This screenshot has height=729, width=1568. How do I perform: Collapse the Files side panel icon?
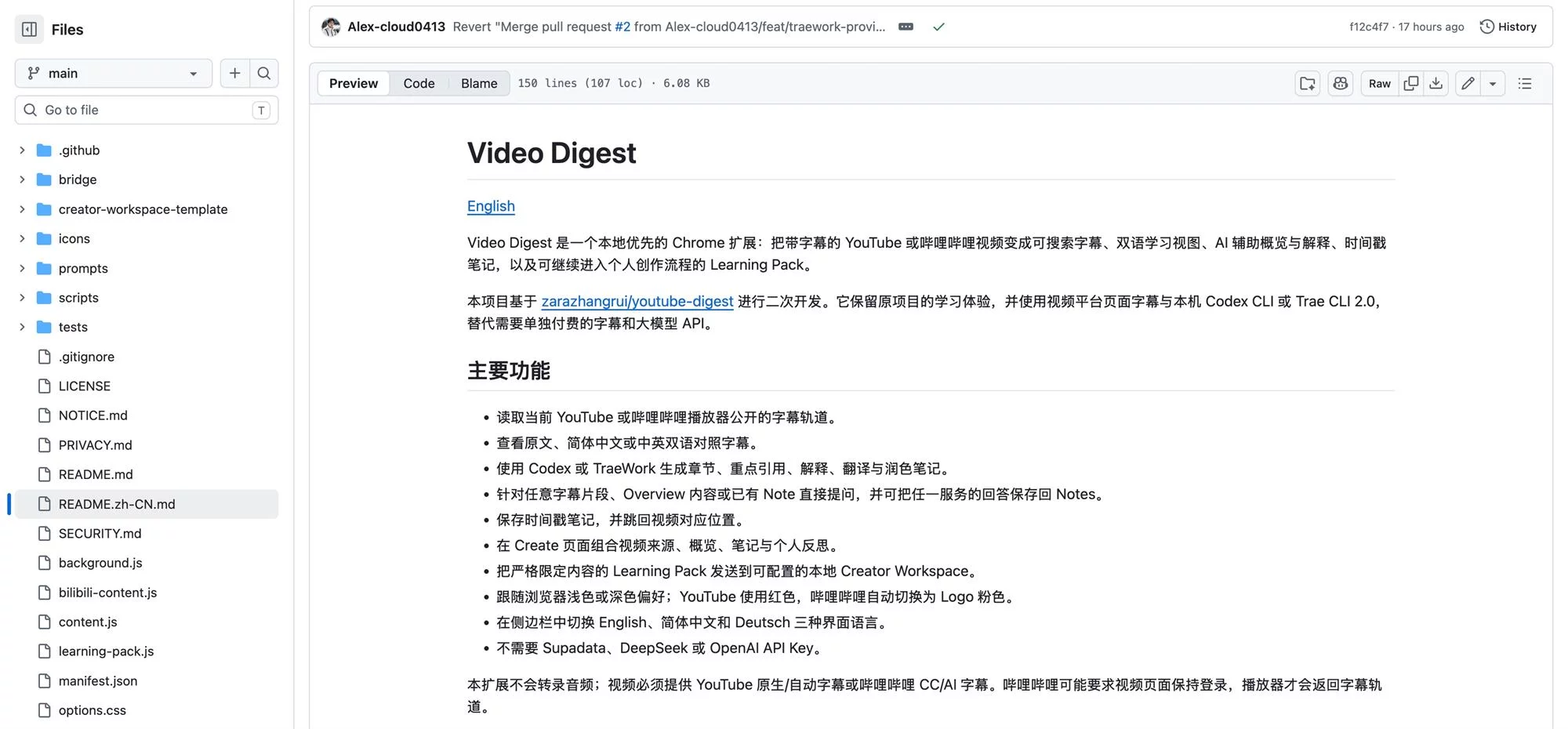click(x=29, y=29)
